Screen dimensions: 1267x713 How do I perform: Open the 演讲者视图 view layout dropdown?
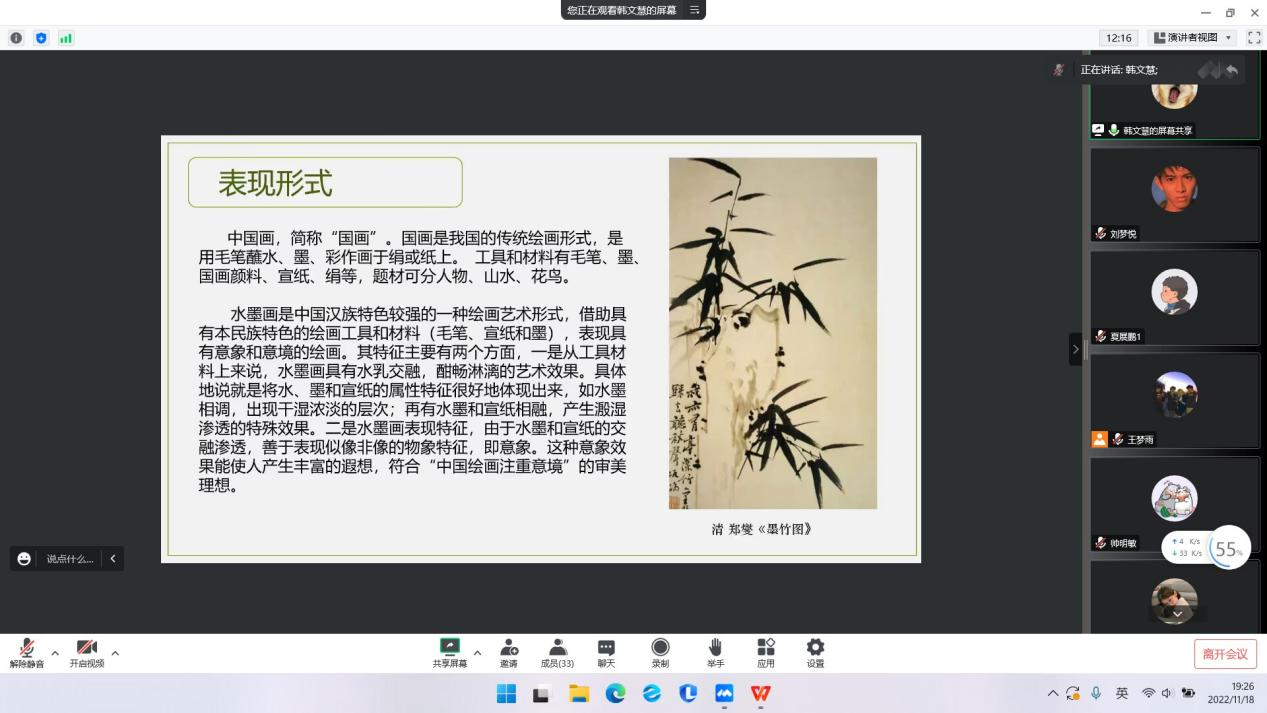[x=1192, y=38]
